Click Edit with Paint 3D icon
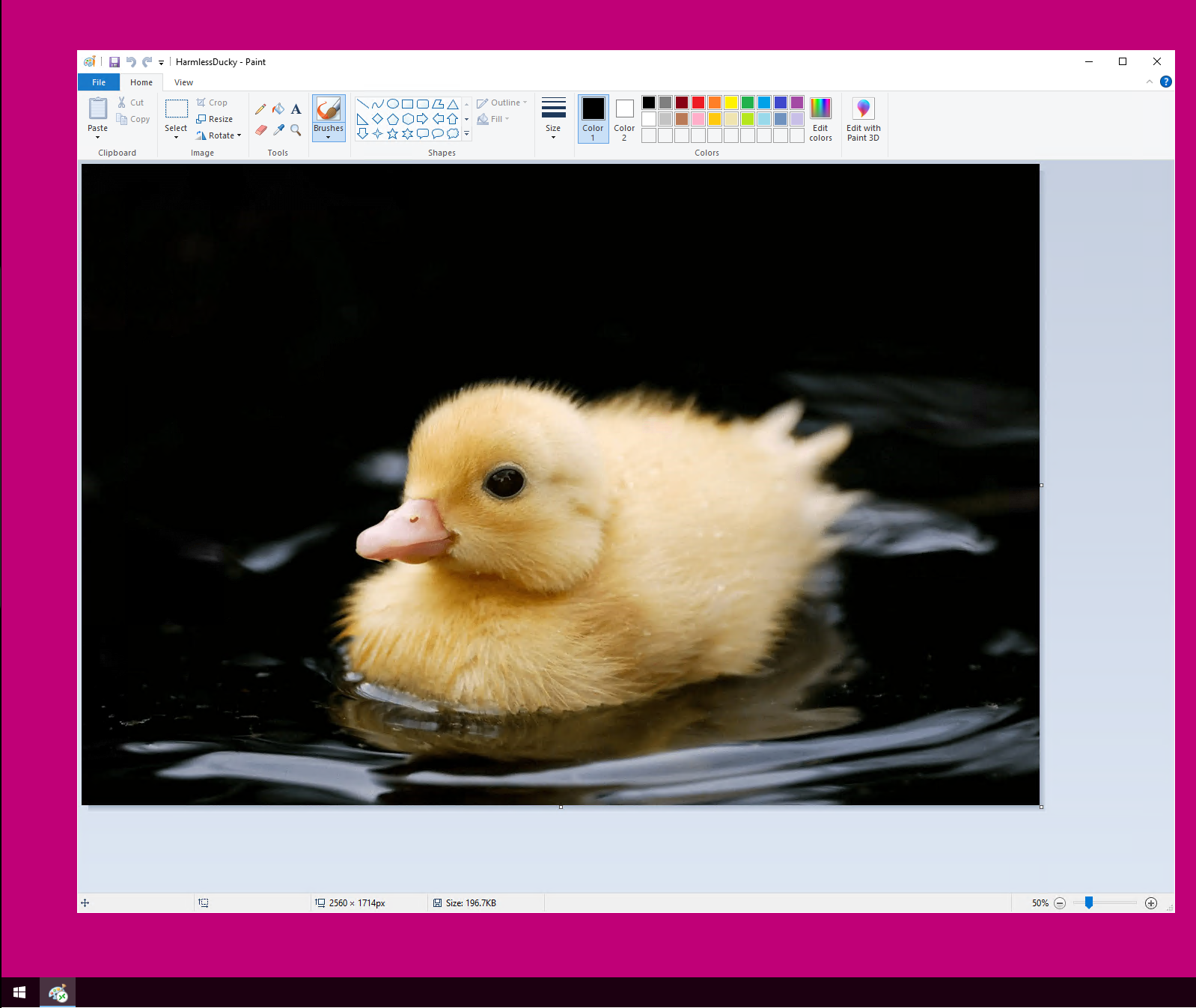This screenshot has width=1196, height=1008. click(x=864, y=109)
